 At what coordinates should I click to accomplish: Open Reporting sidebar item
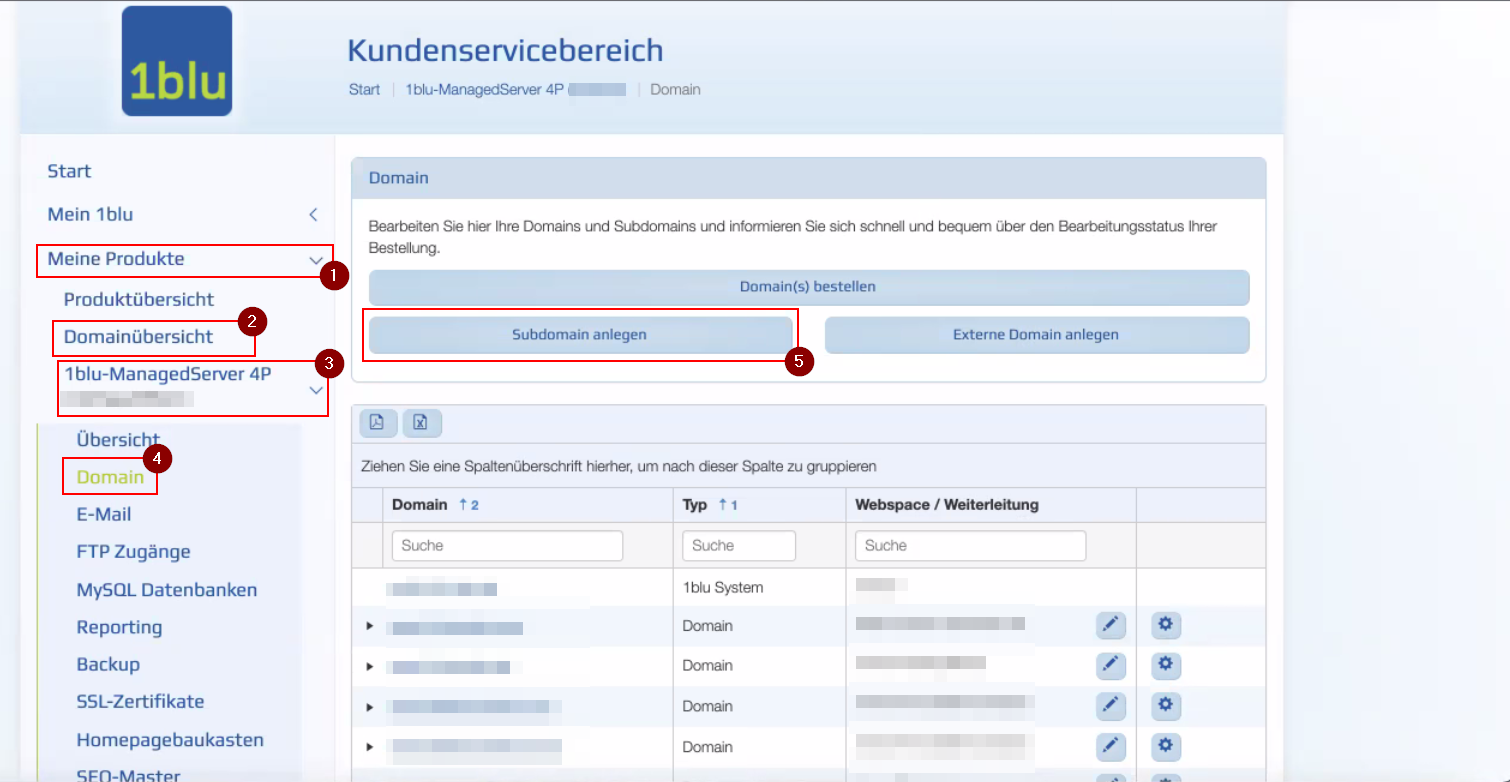119,627
